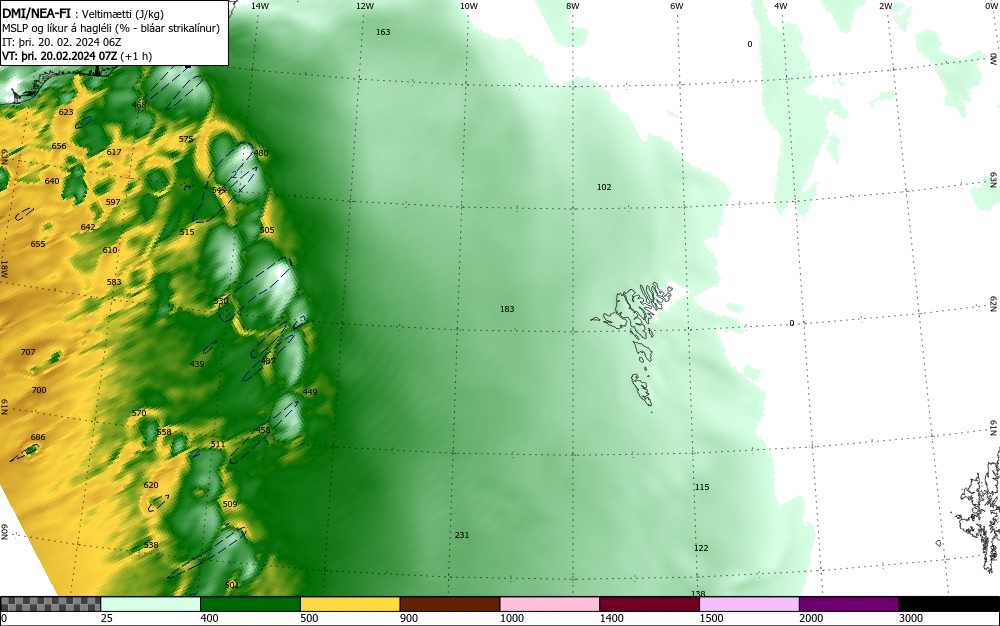1000x626 pixels.
Task: Click the IT initialization time line
Action: point(61,42)
